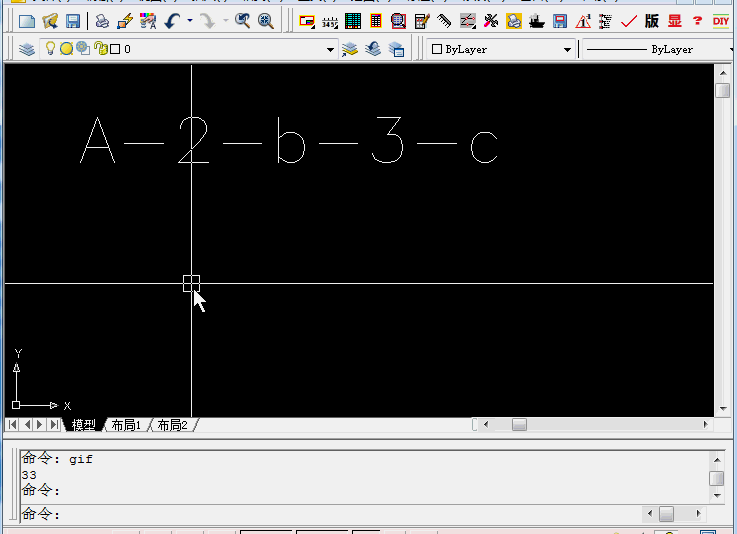The image size is (737, 534).
Task: Open the Layer Properties Manager stack icon
Action: 27,49
